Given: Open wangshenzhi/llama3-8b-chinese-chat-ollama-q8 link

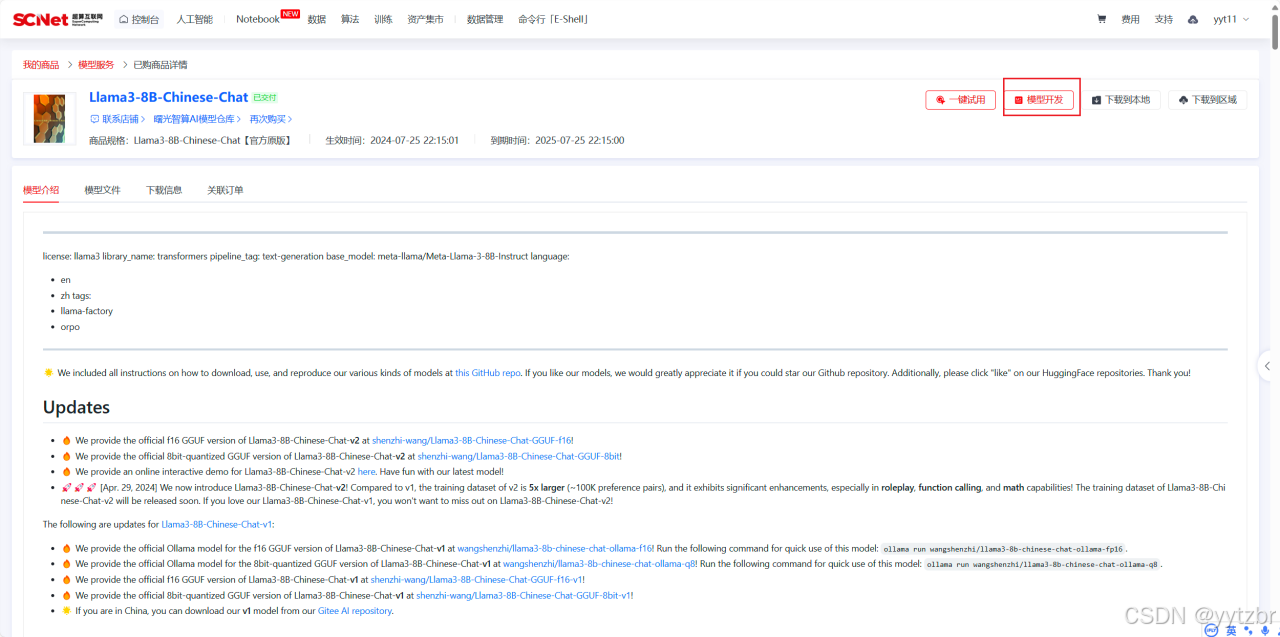Looking at the screenshot, I should 599,564.
